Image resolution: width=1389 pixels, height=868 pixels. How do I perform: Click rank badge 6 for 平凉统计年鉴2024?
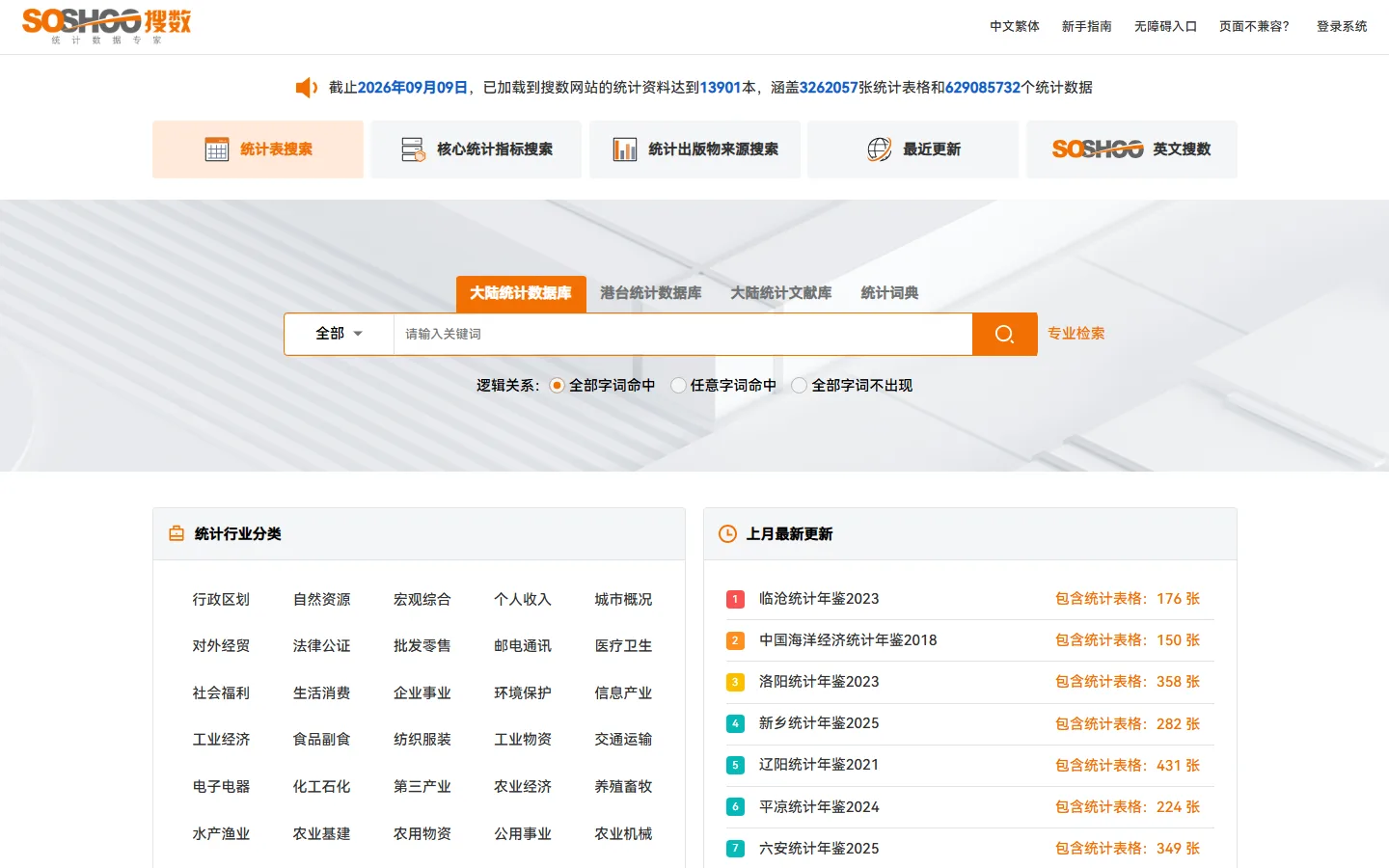point(735,806)
